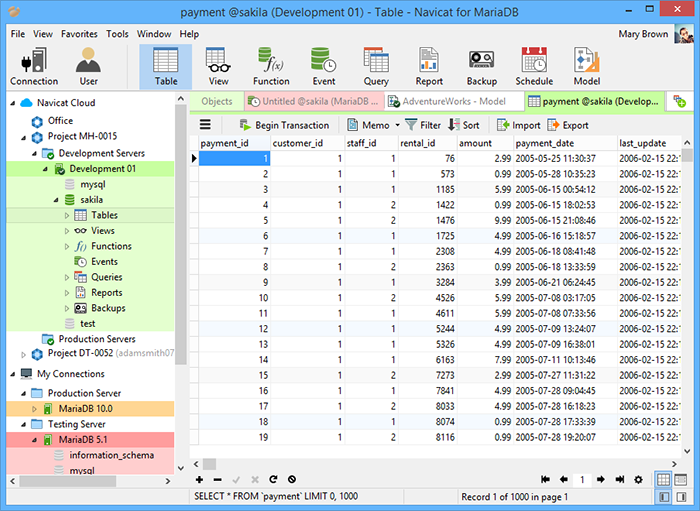Click the hamburger menu icon in table toolbar
This screenshot has width=700, height=511.
click(205, 125)
